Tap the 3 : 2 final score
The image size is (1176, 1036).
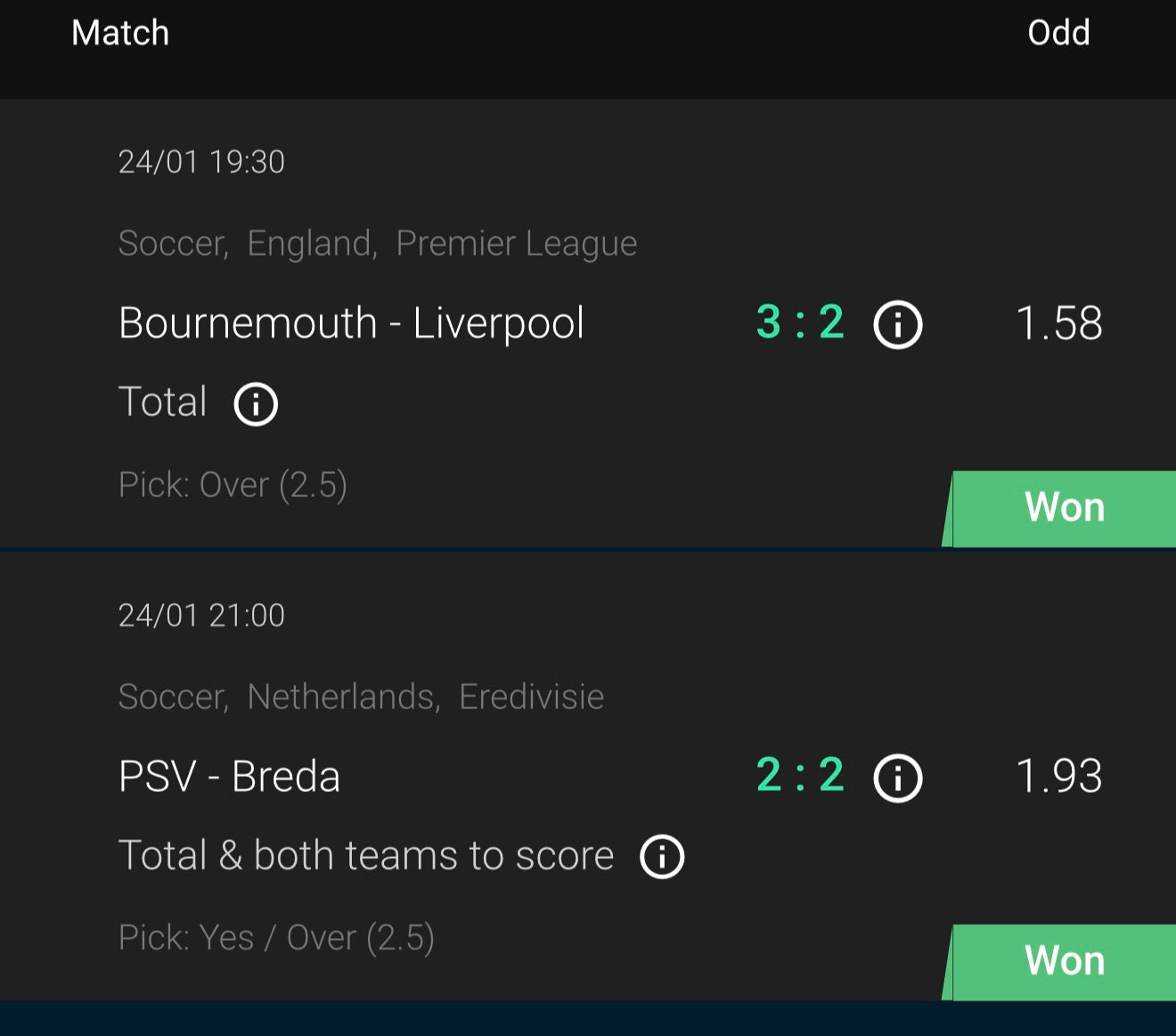(800, 322)
